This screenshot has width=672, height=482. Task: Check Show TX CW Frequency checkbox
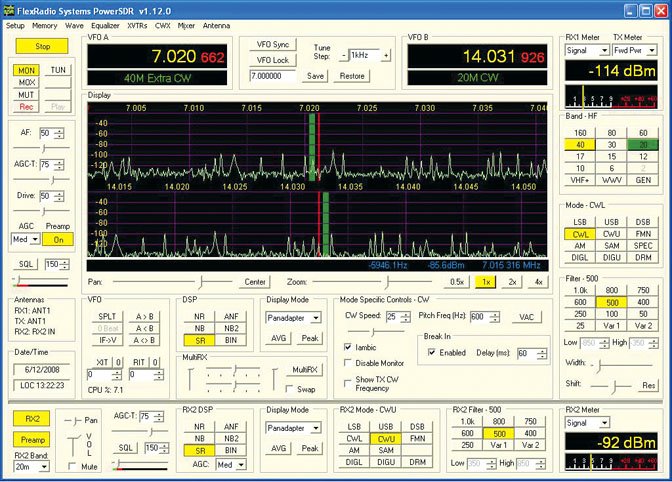point(348,383)
